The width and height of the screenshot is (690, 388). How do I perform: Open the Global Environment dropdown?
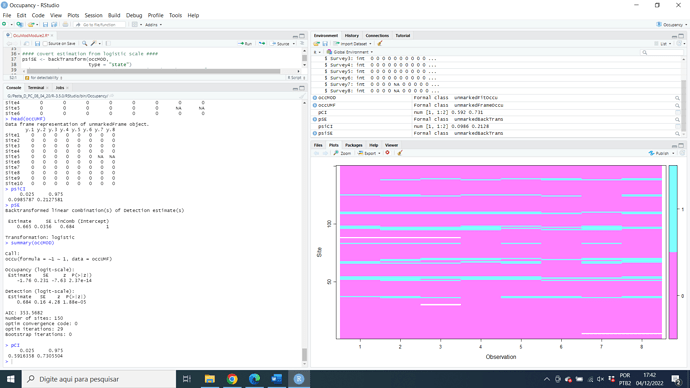[x=350, y=52]
